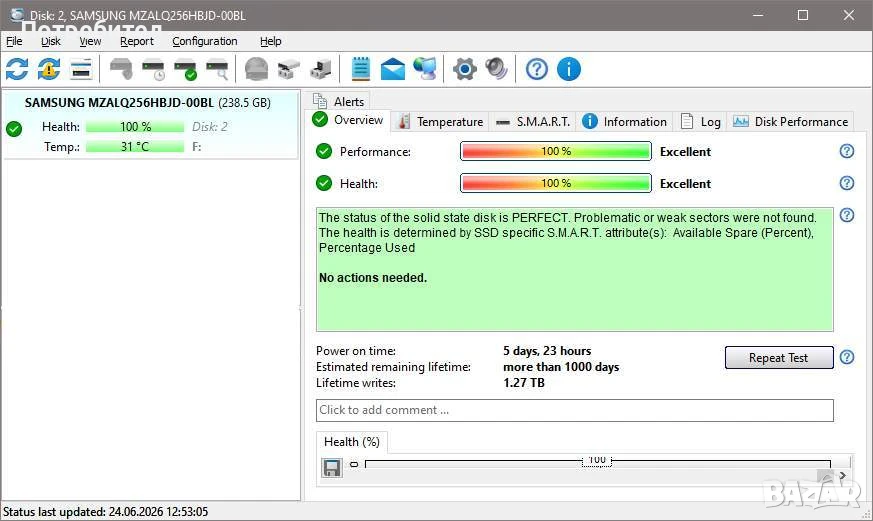
Task: Click the "Status last updated" status bar text
Action: coord(105,512)
